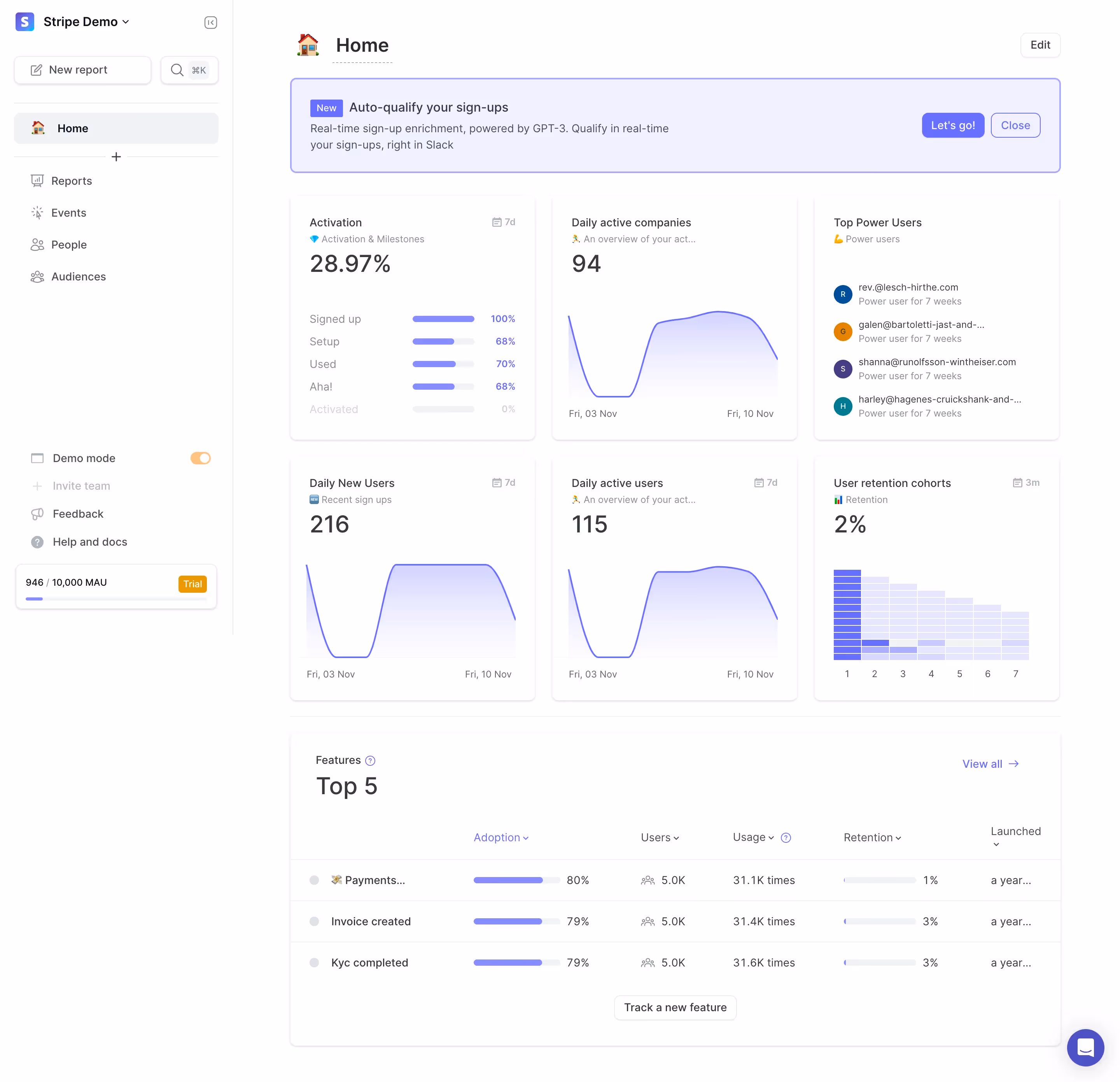Select the circle next to Invoice created

(x=314, y=921)
